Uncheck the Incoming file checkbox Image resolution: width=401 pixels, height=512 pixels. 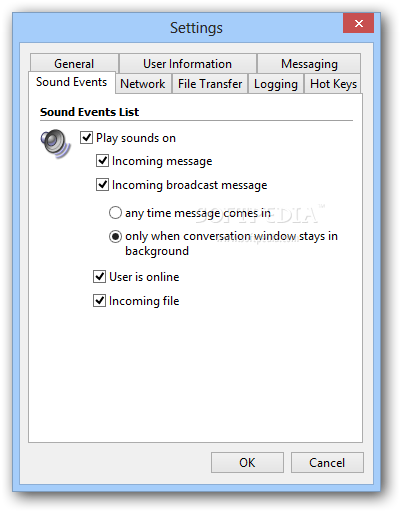coord(99,301)
